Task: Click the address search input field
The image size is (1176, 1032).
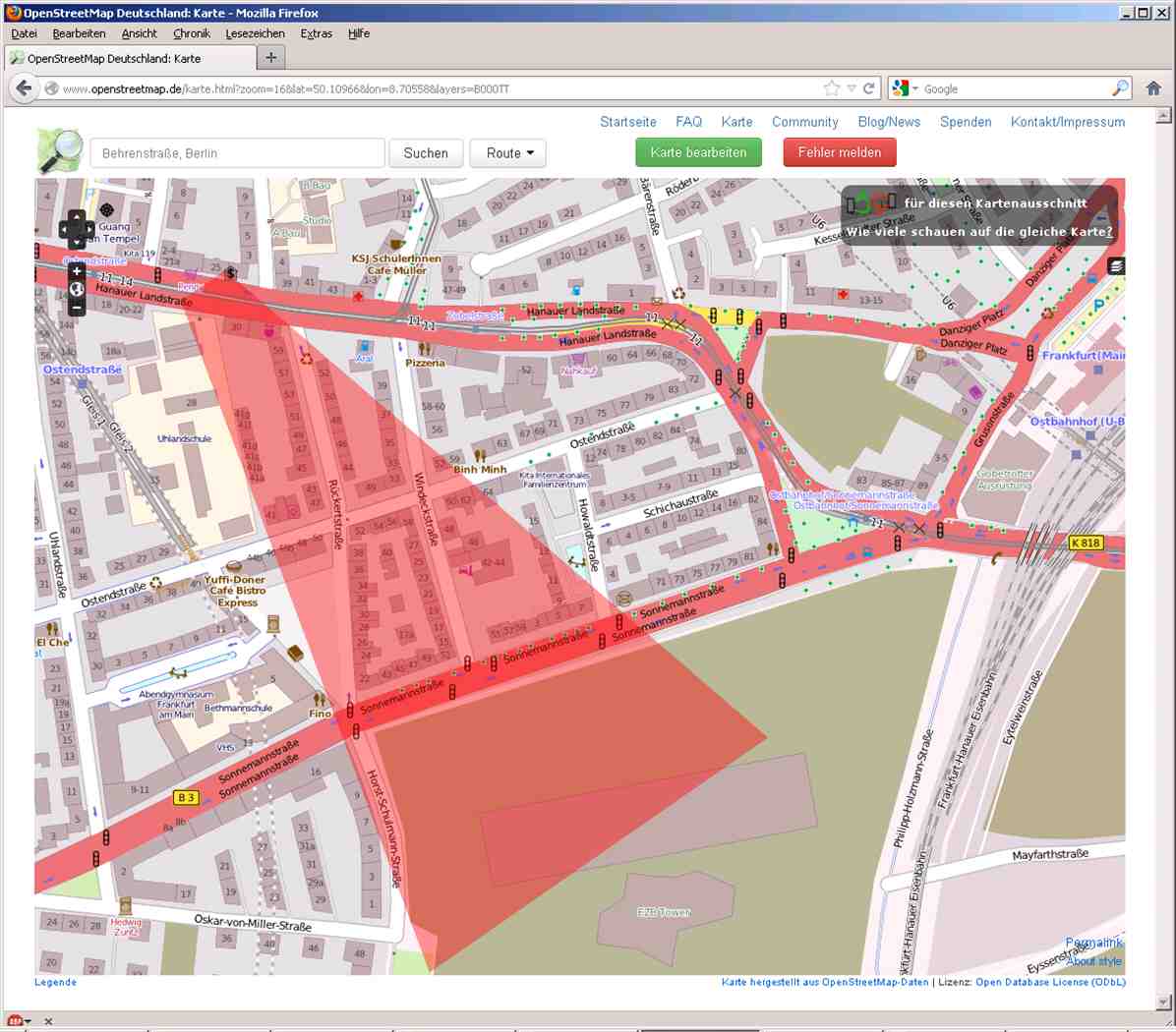Action: 237,153
